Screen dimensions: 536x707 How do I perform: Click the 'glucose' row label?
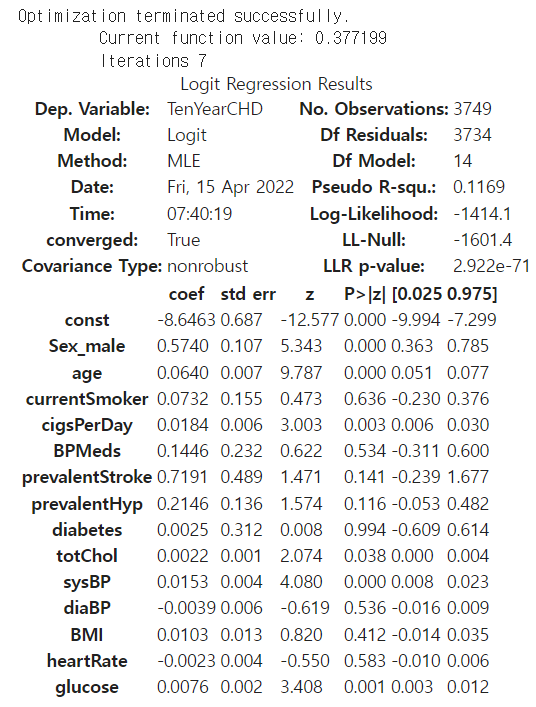pos(87,688)
